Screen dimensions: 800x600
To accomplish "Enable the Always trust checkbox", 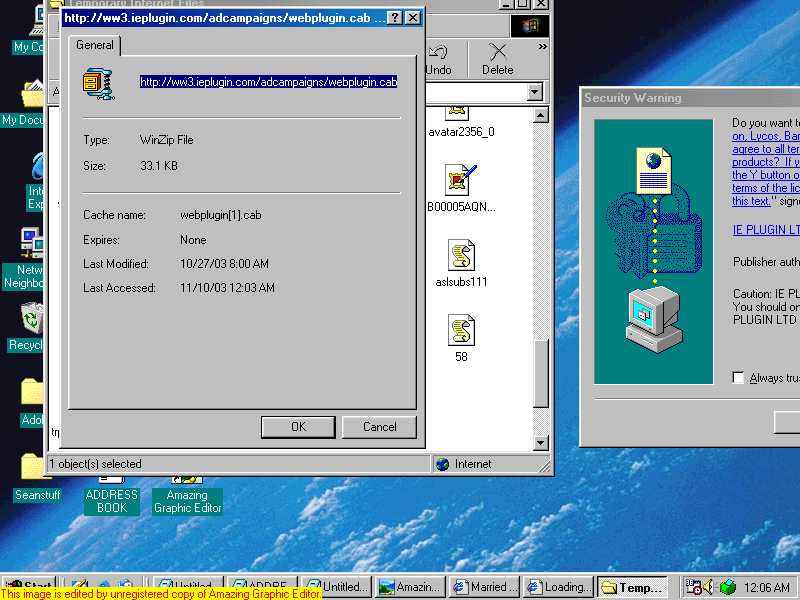I will 738,378.
